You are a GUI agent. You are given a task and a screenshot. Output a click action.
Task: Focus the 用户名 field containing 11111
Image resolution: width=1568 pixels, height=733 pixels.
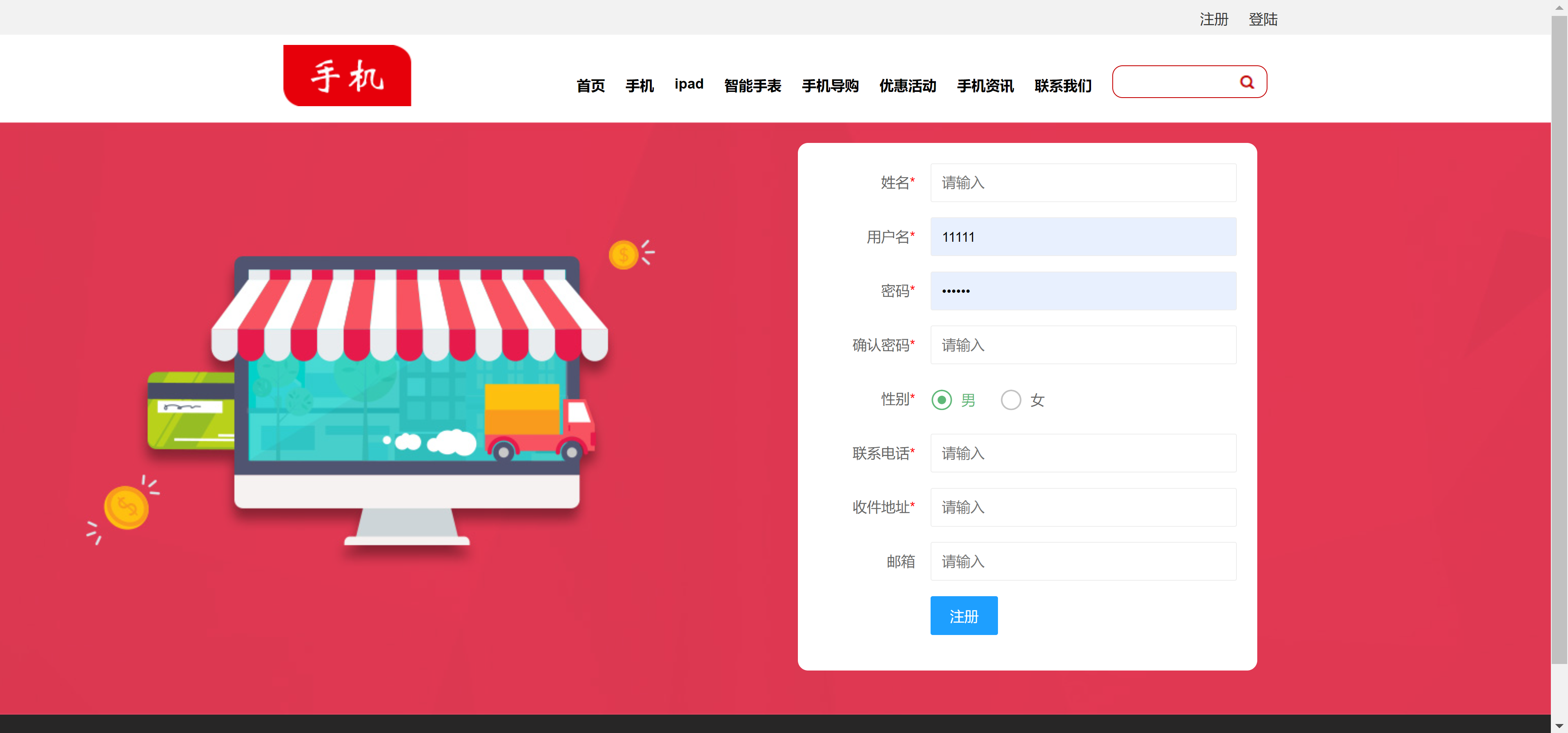click(1083, 237)
